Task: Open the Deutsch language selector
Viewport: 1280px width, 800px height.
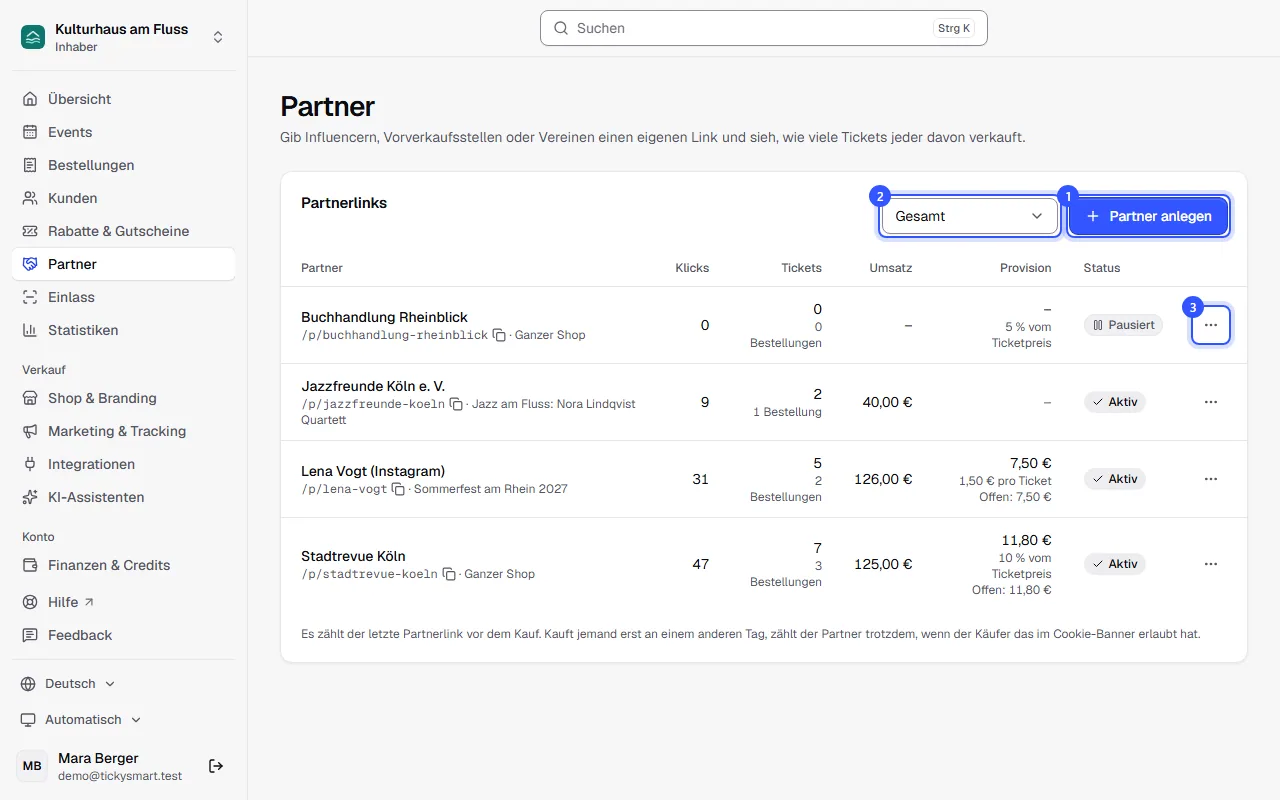Action: click(68, 684)
